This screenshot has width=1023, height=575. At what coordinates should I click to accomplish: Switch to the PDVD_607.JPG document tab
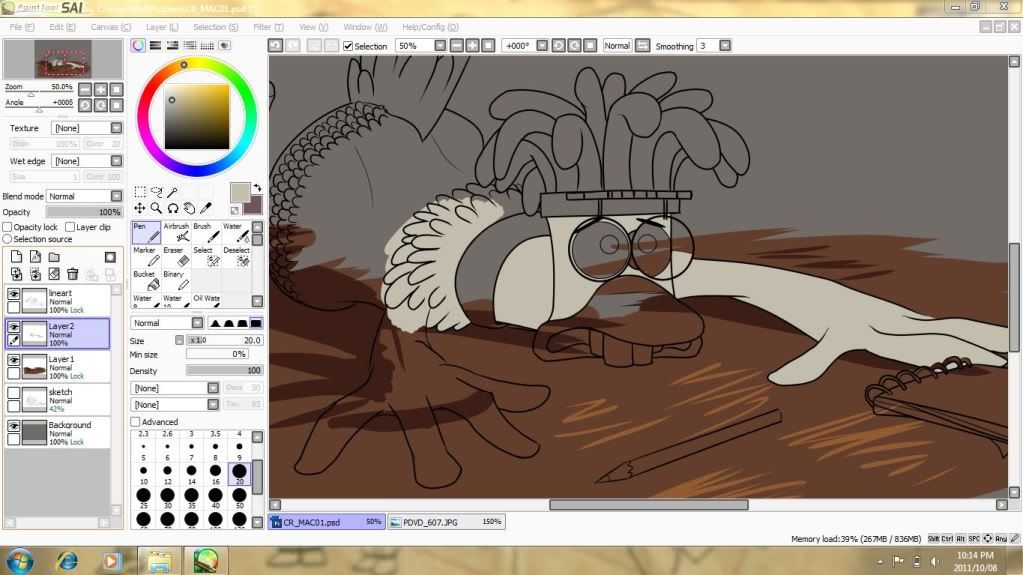[x=445, y=521]
